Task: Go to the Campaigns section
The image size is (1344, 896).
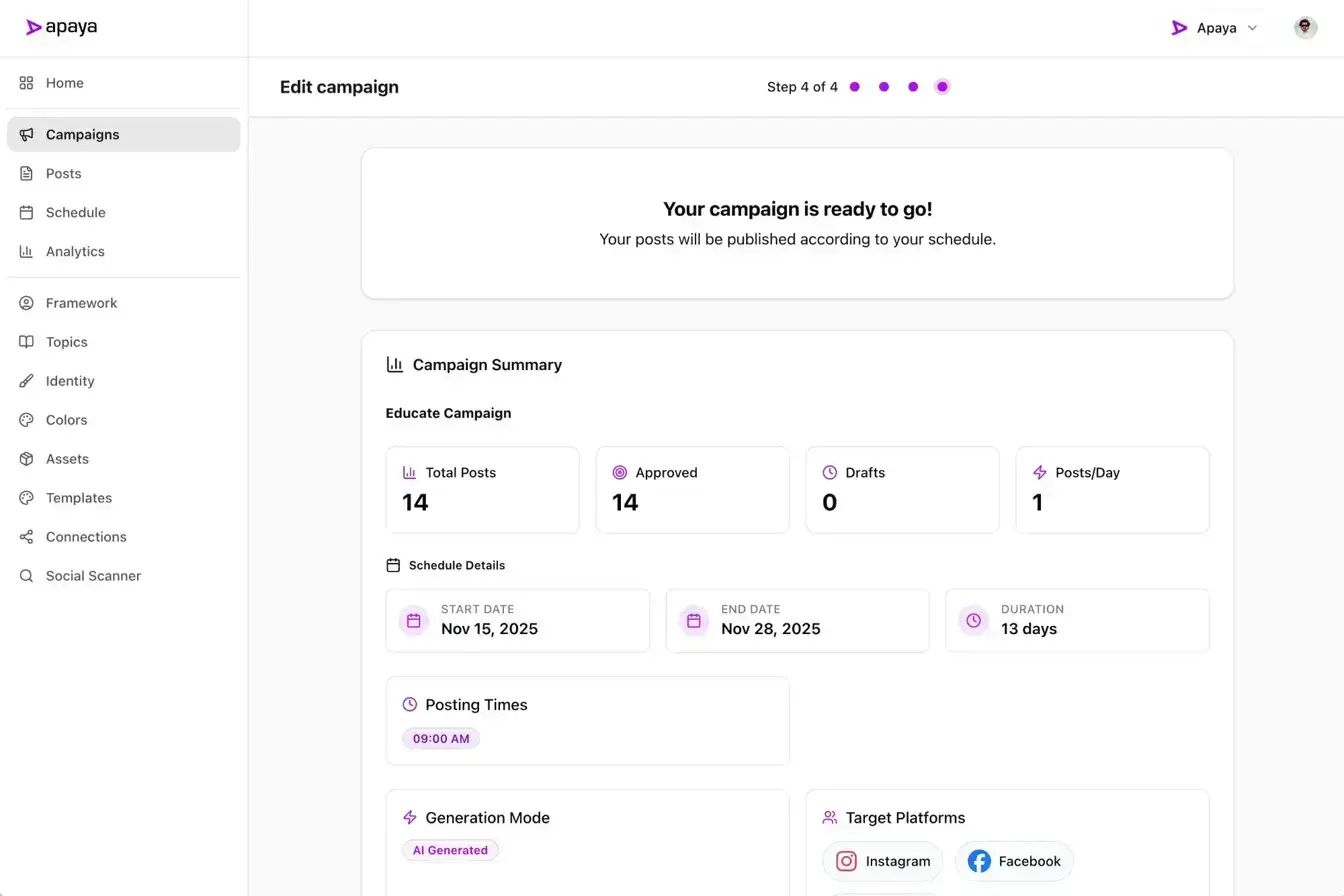Action: [82, 135]
